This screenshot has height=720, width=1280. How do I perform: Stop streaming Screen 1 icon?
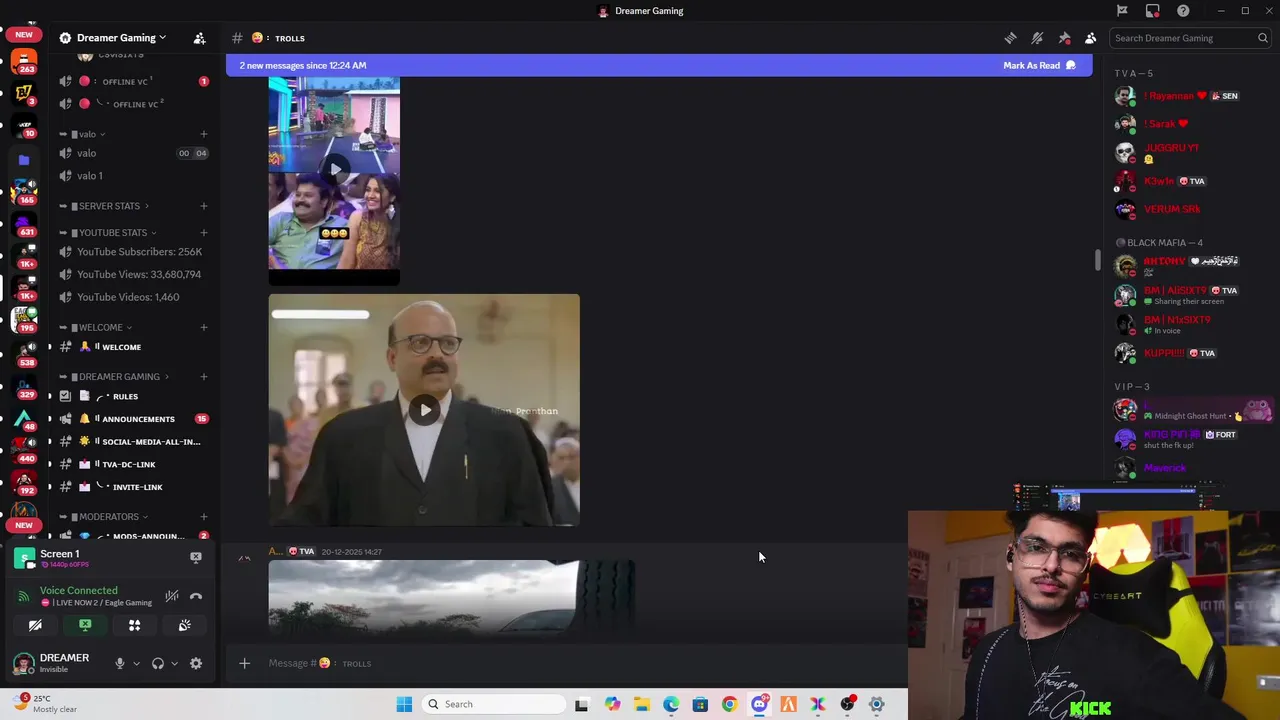click(x=196, y=557)
